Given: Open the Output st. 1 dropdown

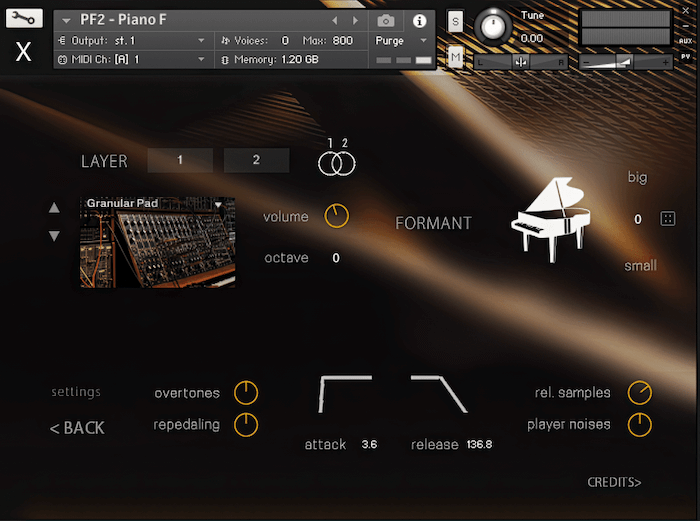Looking at the screenshot, I should click(x=132, y=41).
